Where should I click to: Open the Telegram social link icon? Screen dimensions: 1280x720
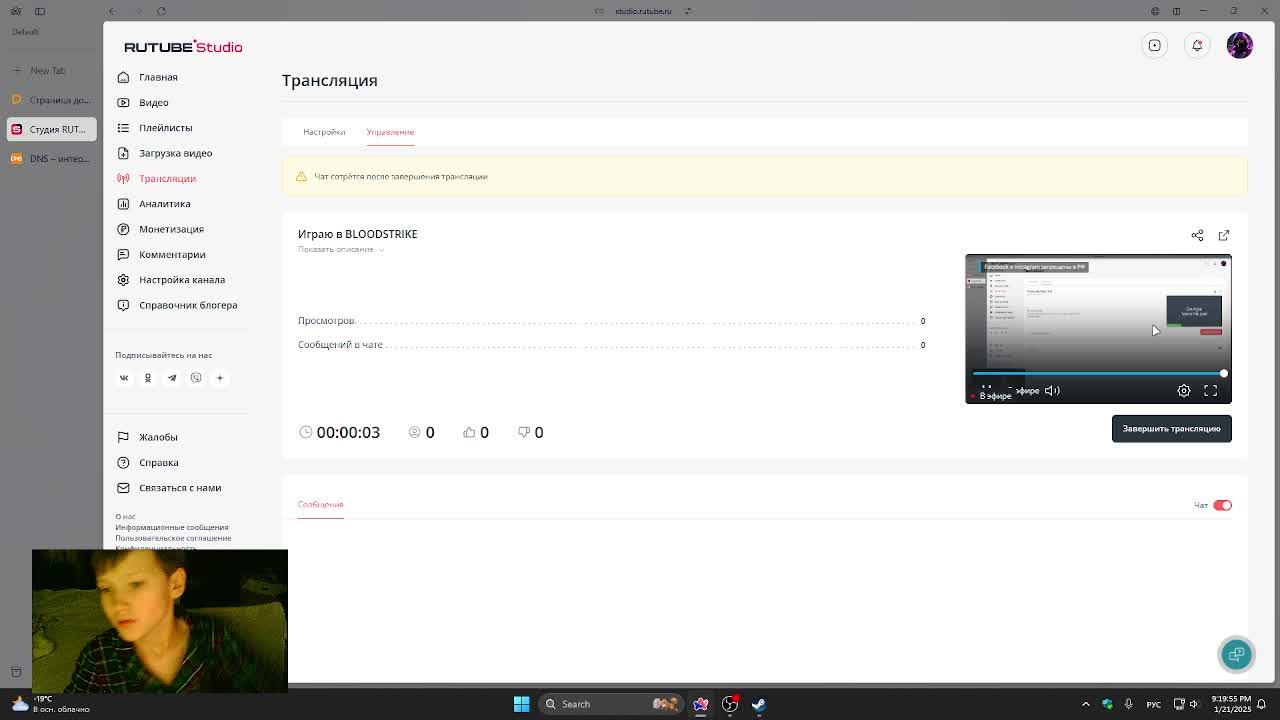pos(172,378)
